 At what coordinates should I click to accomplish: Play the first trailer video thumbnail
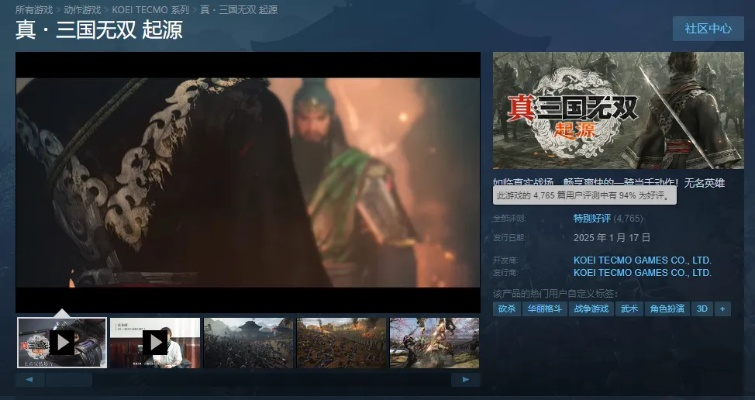[62, 343]
